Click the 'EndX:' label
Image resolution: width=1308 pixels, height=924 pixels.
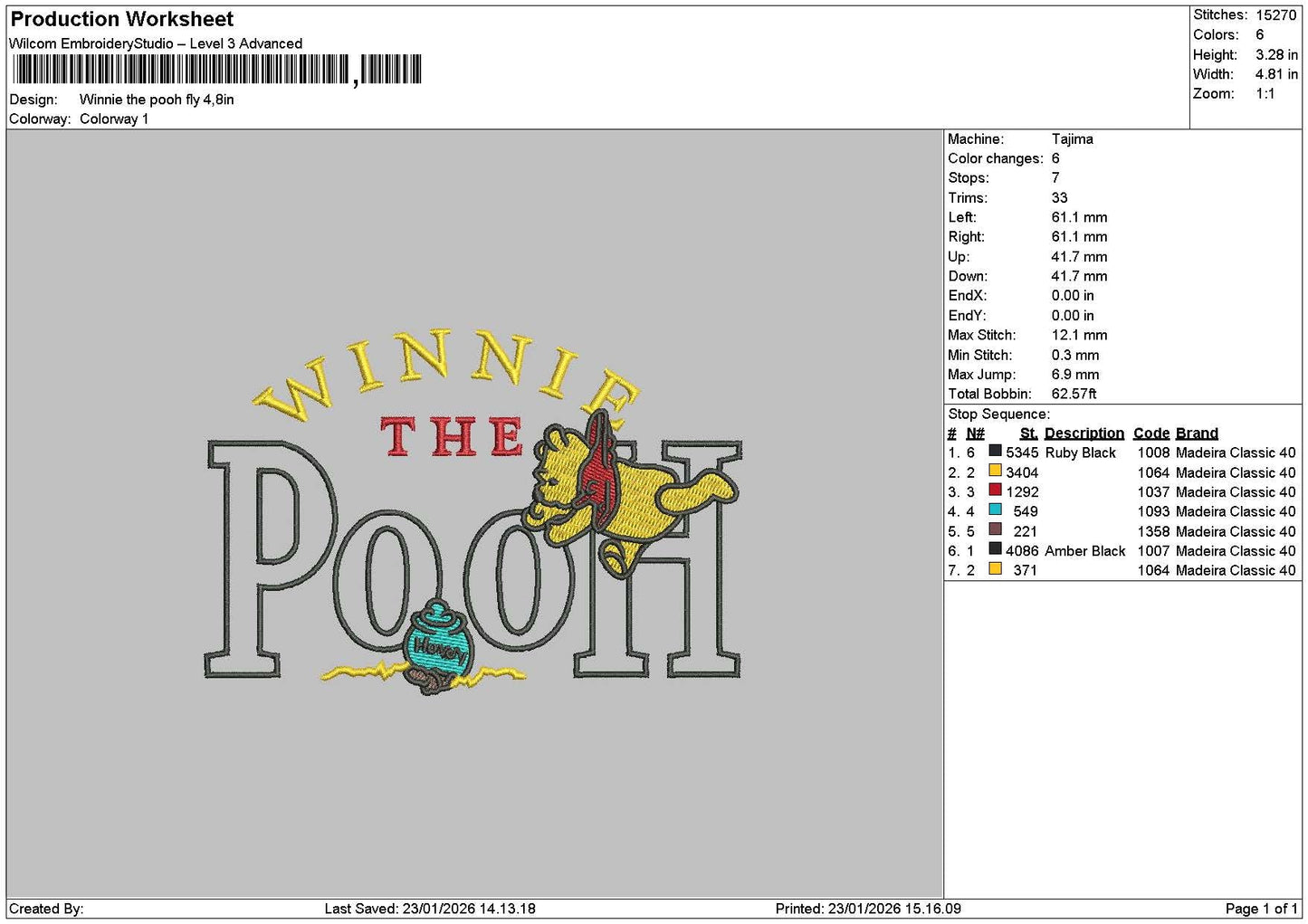pyautogui.click(x=967, y=296)
